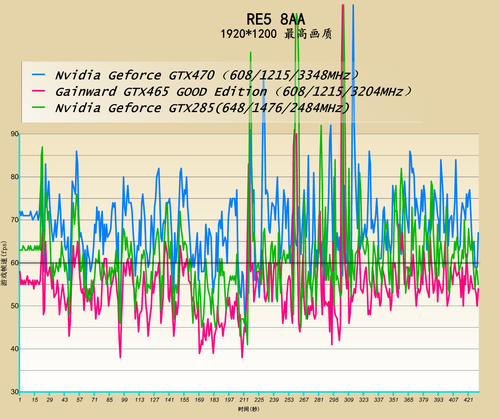Click the 60 fps y-axis label
The image size is (500, 419).
click(14, 263)
